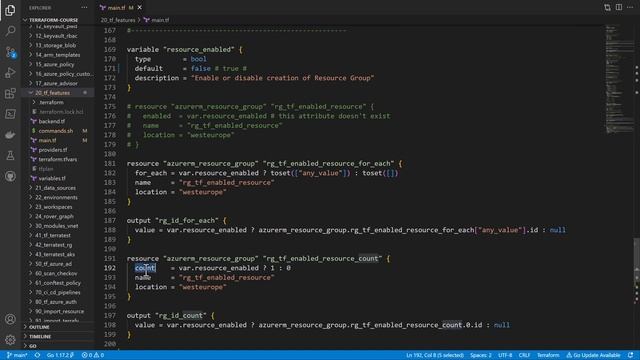Image resolution: width=640 pixels, height=360 pixels.
Task: Open editor more actions ellipsis
Action: [x=630, y=7]
